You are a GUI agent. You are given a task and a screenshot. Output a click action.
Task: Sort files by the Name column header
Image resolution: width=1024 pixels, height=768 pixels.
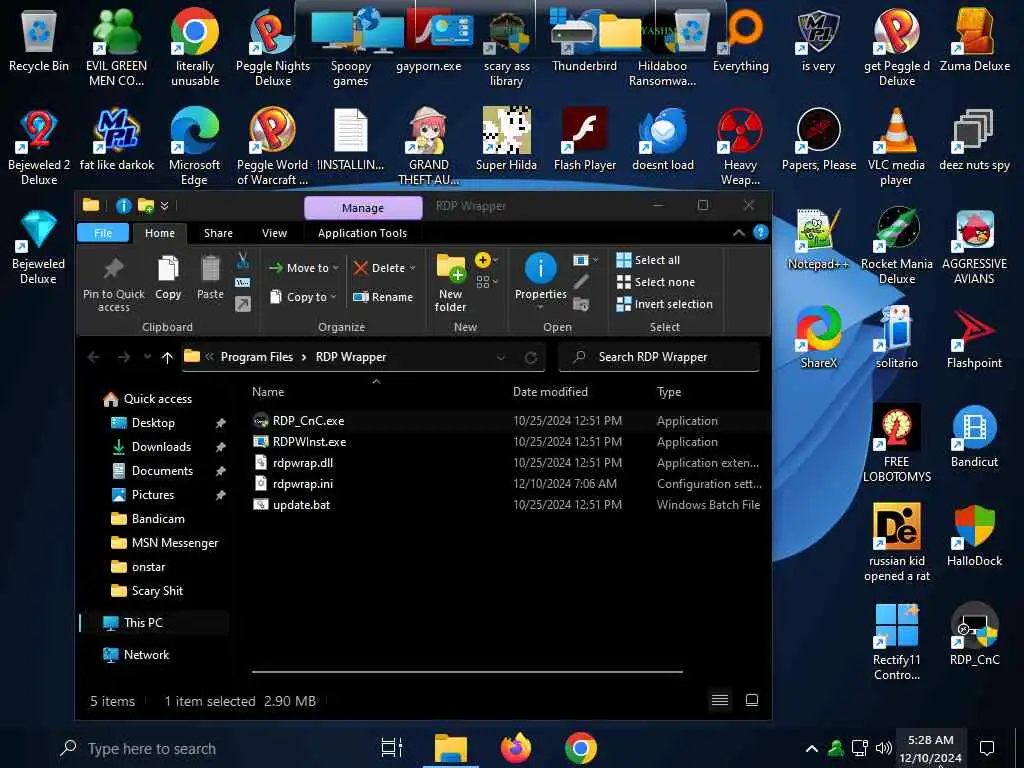pos(268,392)
